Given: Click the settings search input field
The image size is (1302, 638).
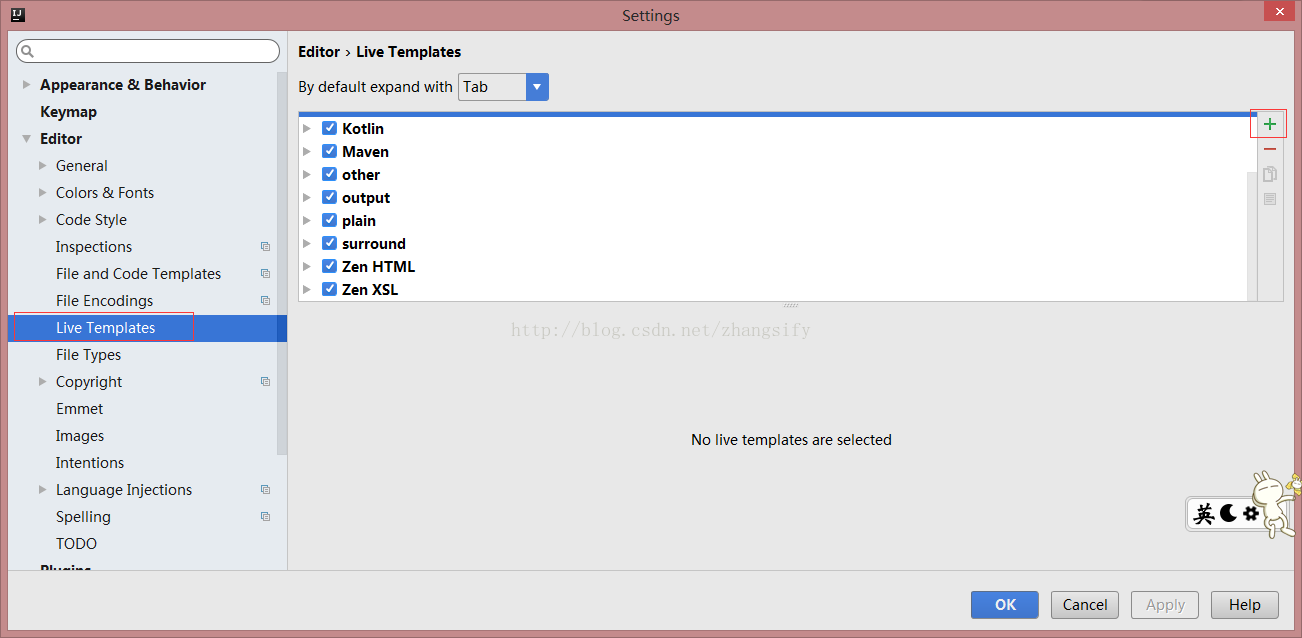Looking at the screenshot, I should pyautogui.click(x=148, y=51).
